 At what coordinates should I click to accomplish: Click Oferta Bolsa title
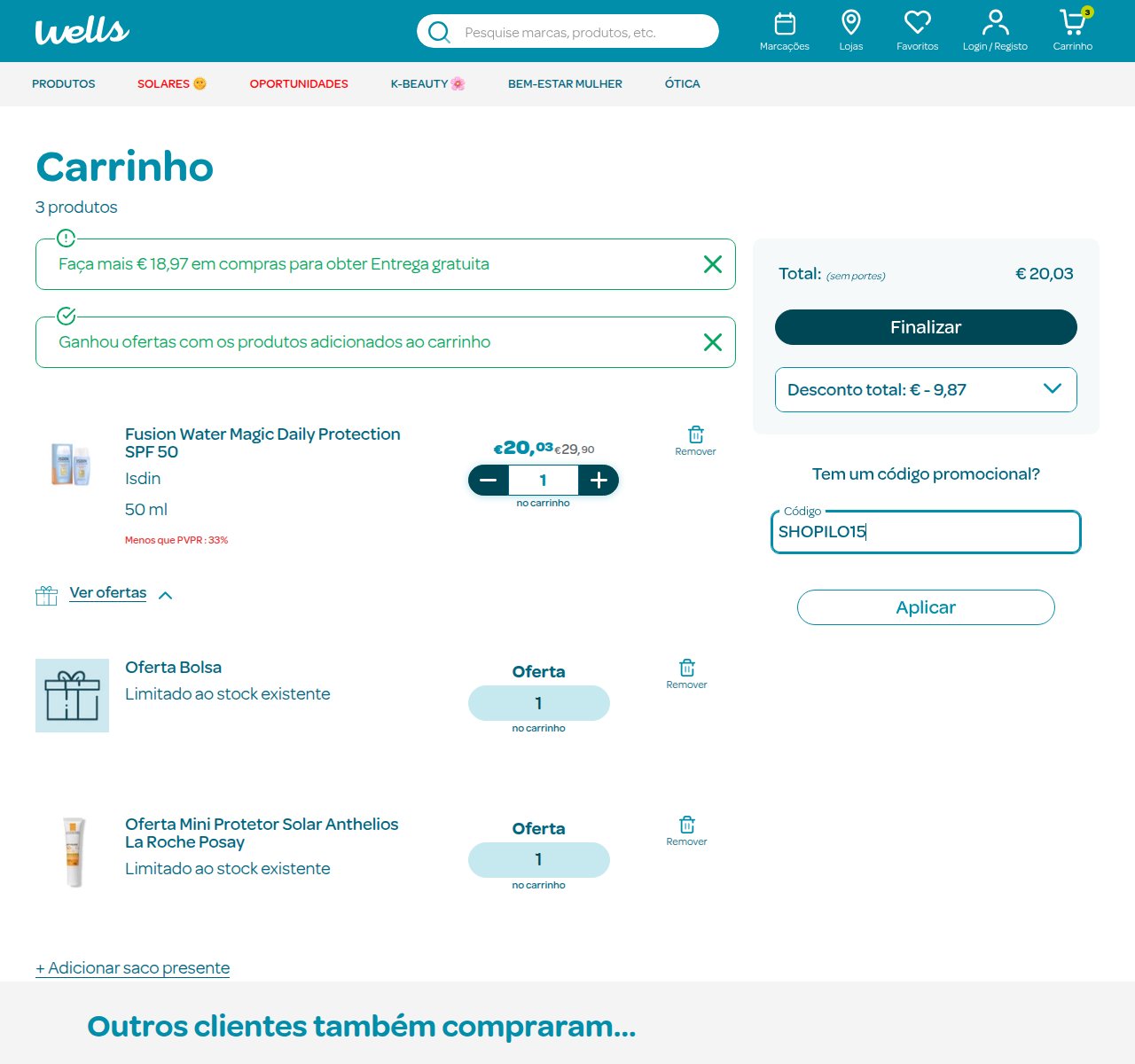173,668
